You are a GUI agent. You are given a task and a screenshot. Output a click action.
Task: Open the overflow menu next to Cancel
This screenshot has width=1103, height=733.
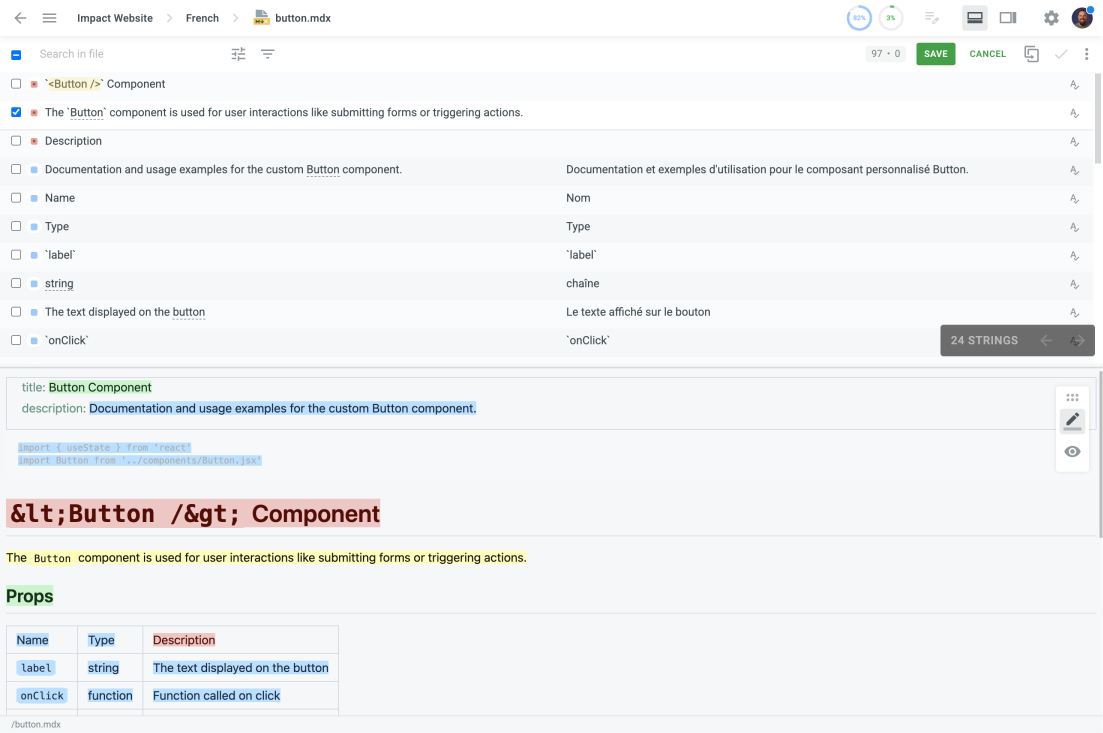(1087, 54)
